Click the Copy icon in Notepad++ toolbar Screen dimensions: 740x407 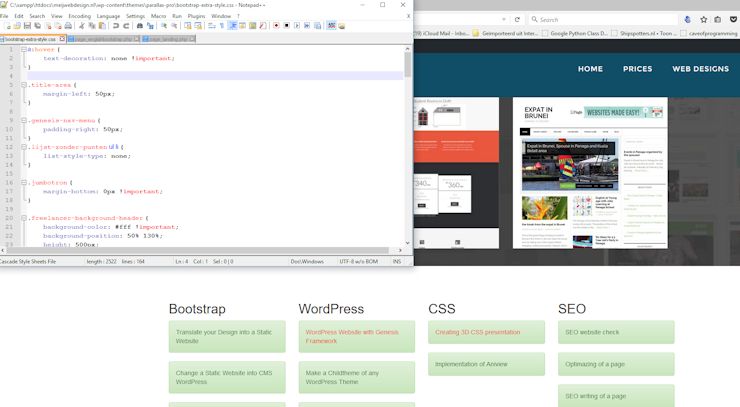[92, 26]
